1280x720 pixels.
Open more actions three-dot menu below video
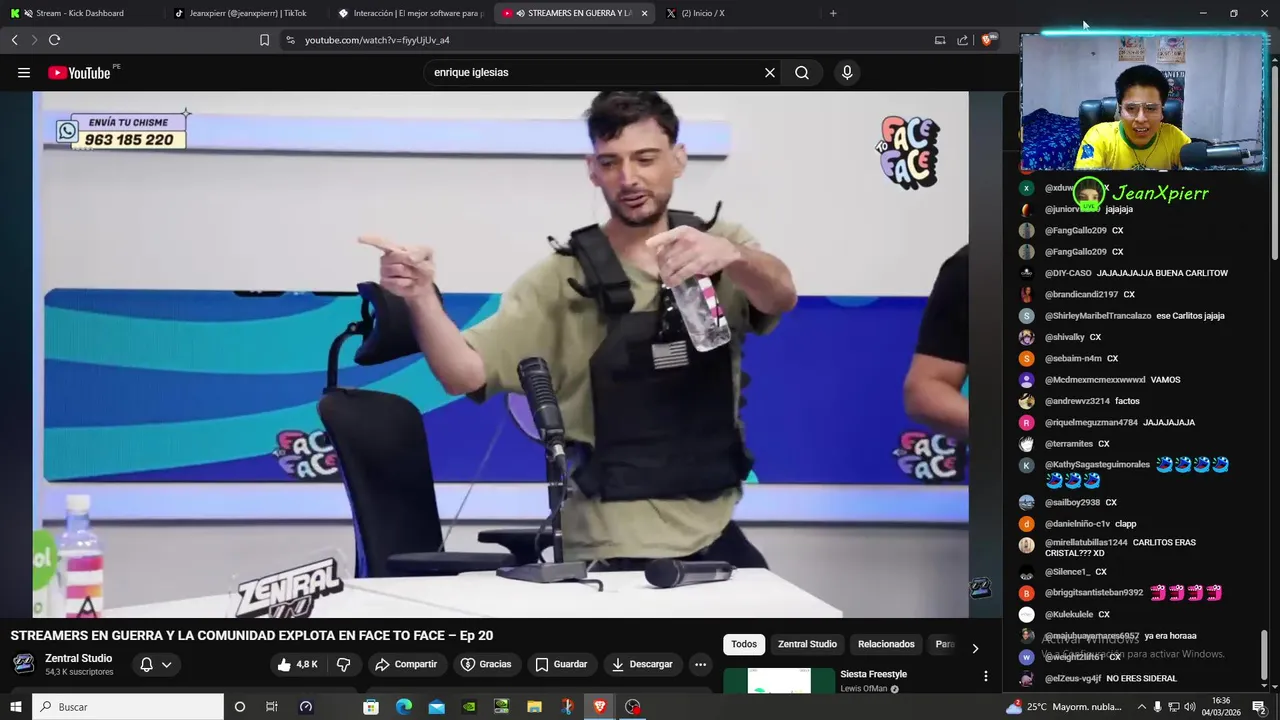pos(700,664)
